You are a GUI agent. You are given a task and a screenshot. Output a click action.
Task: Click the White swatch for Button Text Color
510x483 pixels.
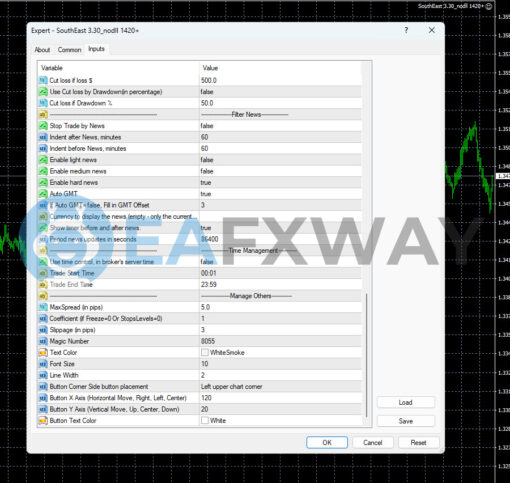[x=205, y=420]
